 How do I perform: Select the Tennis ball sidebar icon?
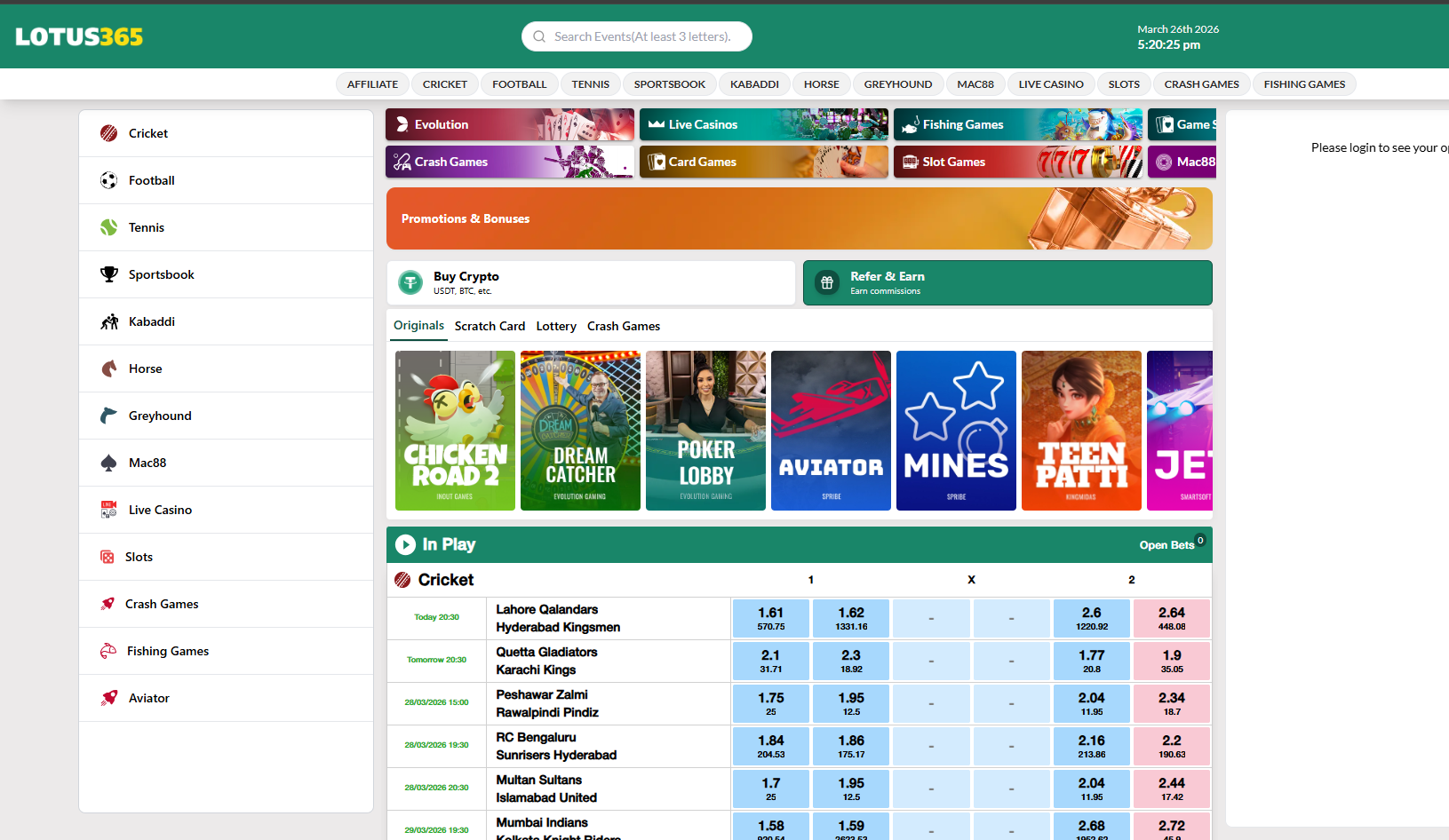pos(108,227)
